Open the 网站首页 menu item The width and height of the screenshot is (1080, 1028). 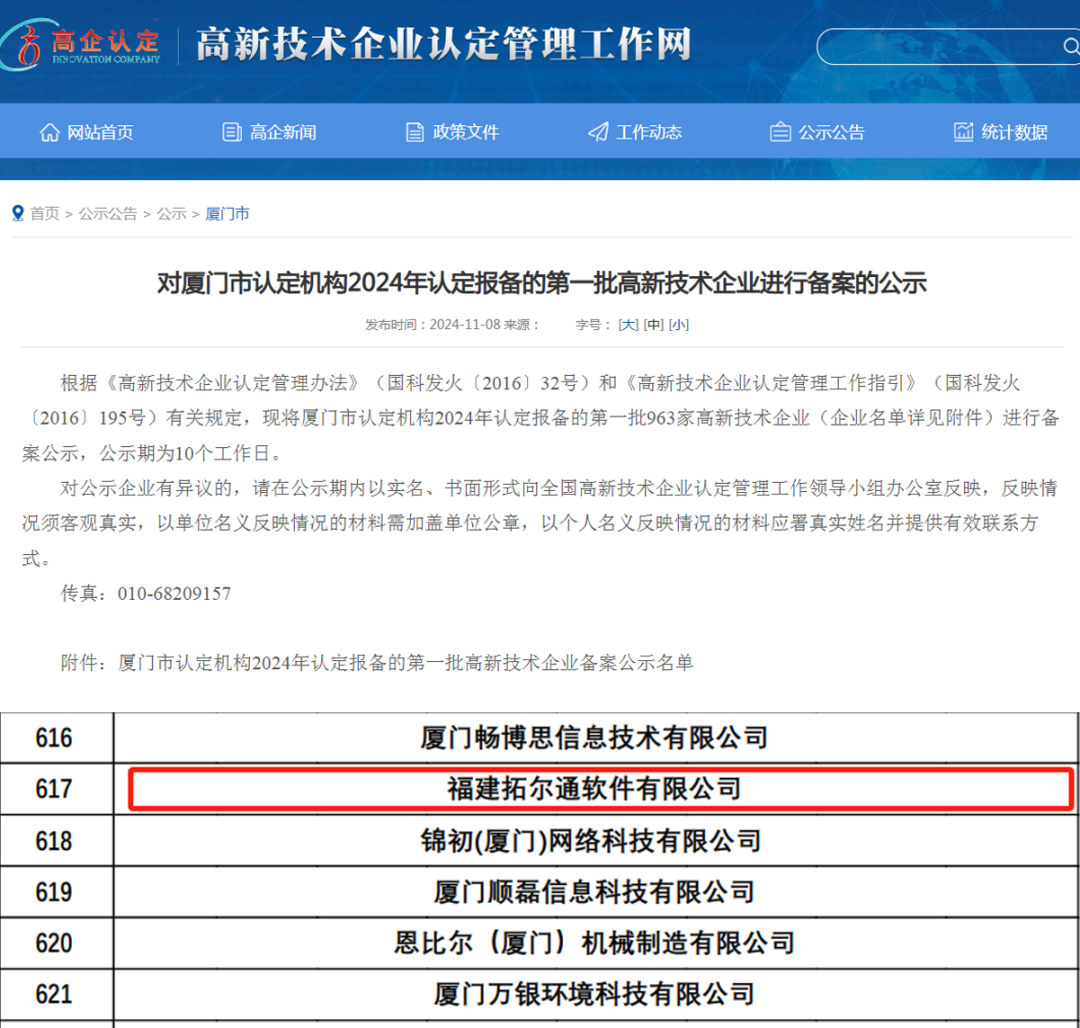tap(100, 132)
